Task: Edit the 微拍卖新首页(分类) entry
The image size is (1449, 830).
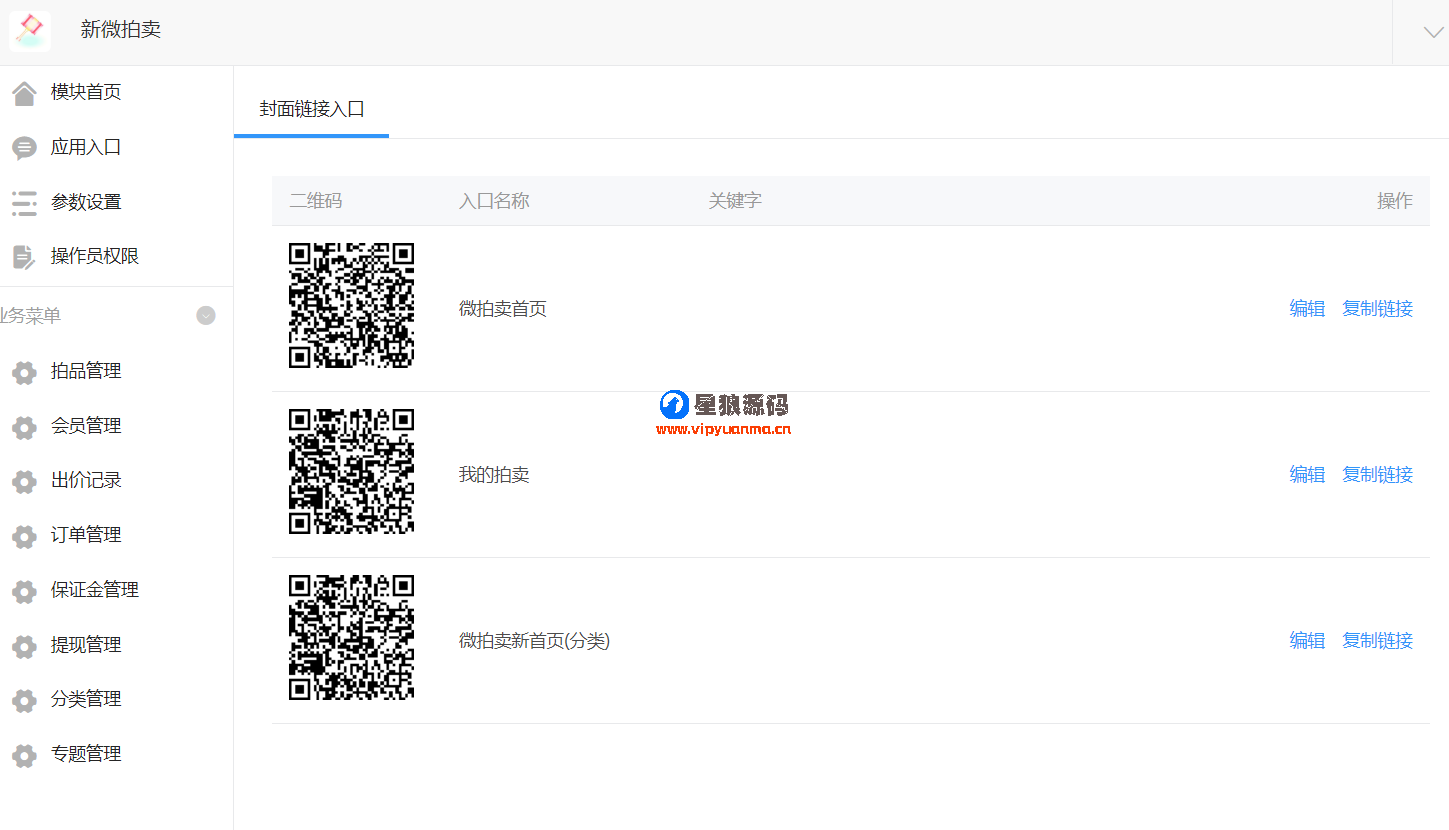Action: pyautogui.click(x=1307, y=641)
